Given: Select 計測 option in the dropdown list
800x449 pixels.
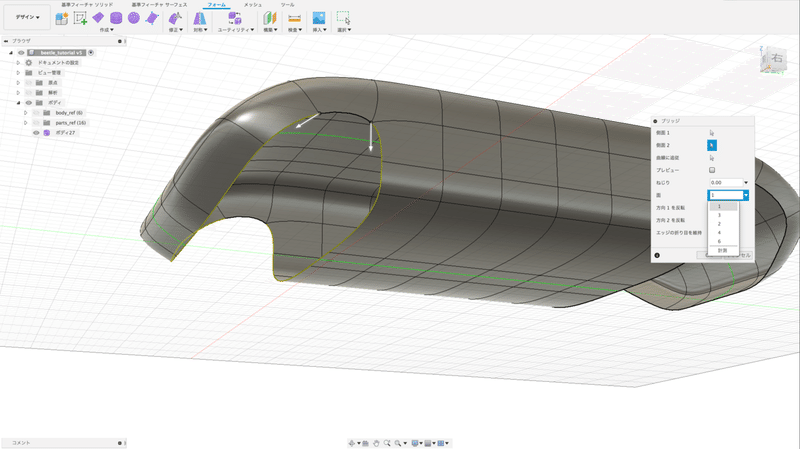Looking at the screenshot, I should [x=722, y=250].
